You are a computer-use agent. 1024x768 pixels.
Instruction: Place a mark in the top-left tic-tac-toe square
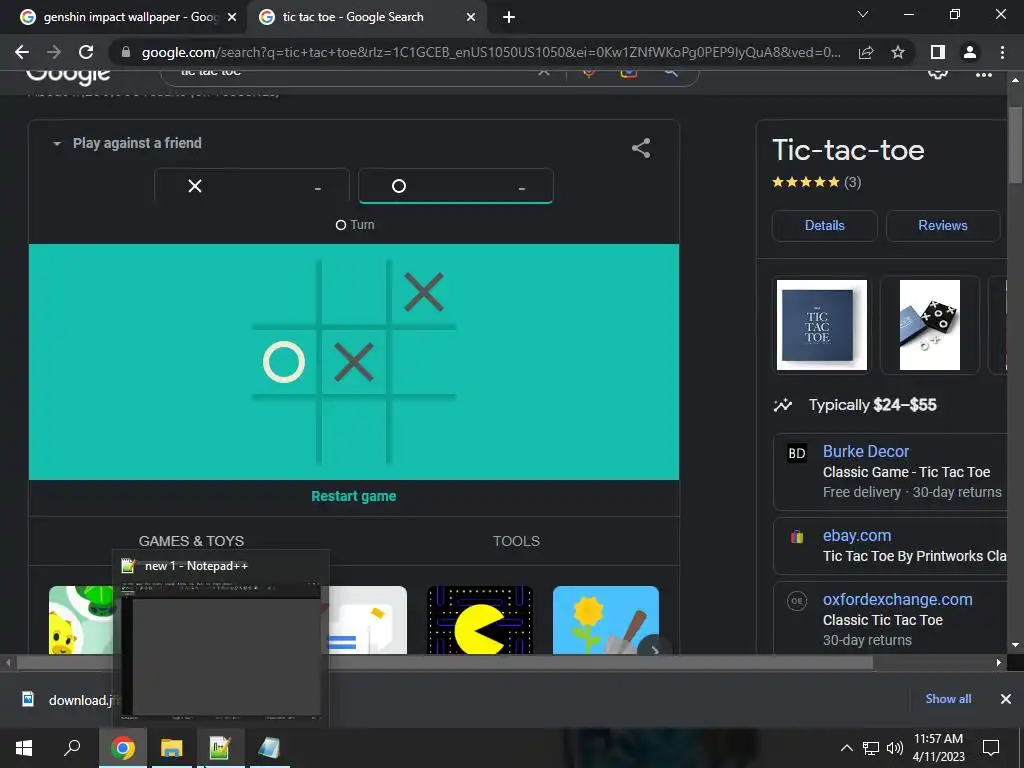pyautogui.click(x=285, y=293)
